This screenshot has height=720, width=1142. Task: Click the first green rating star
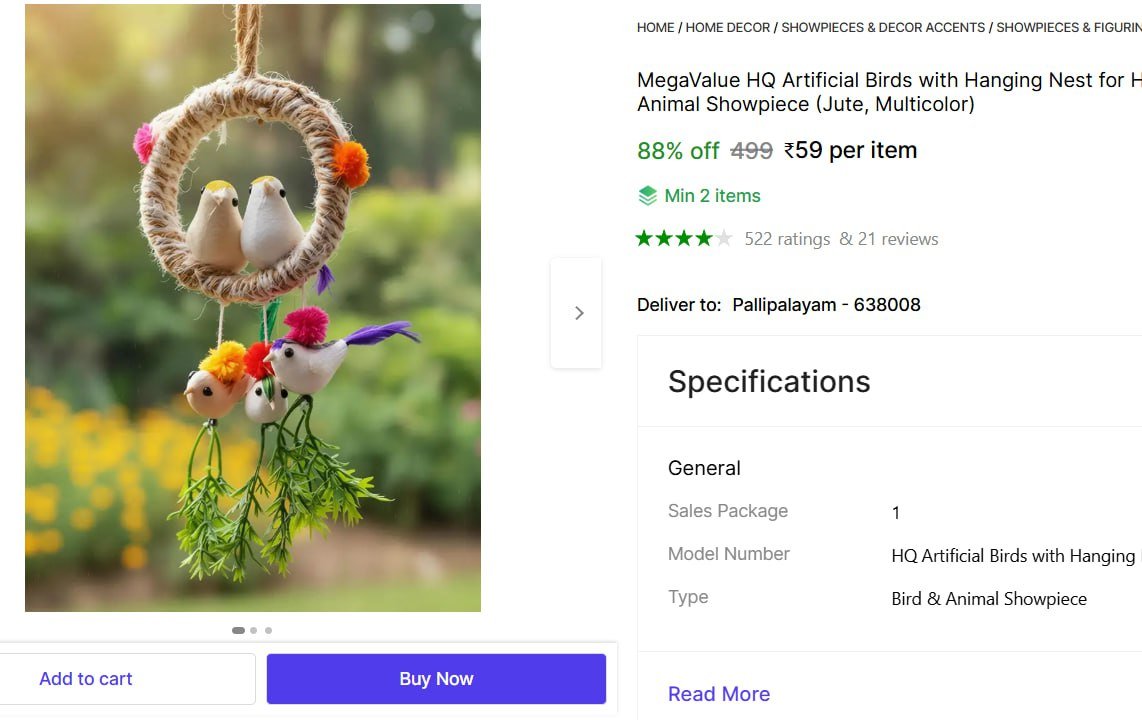(x=645, y=239)
